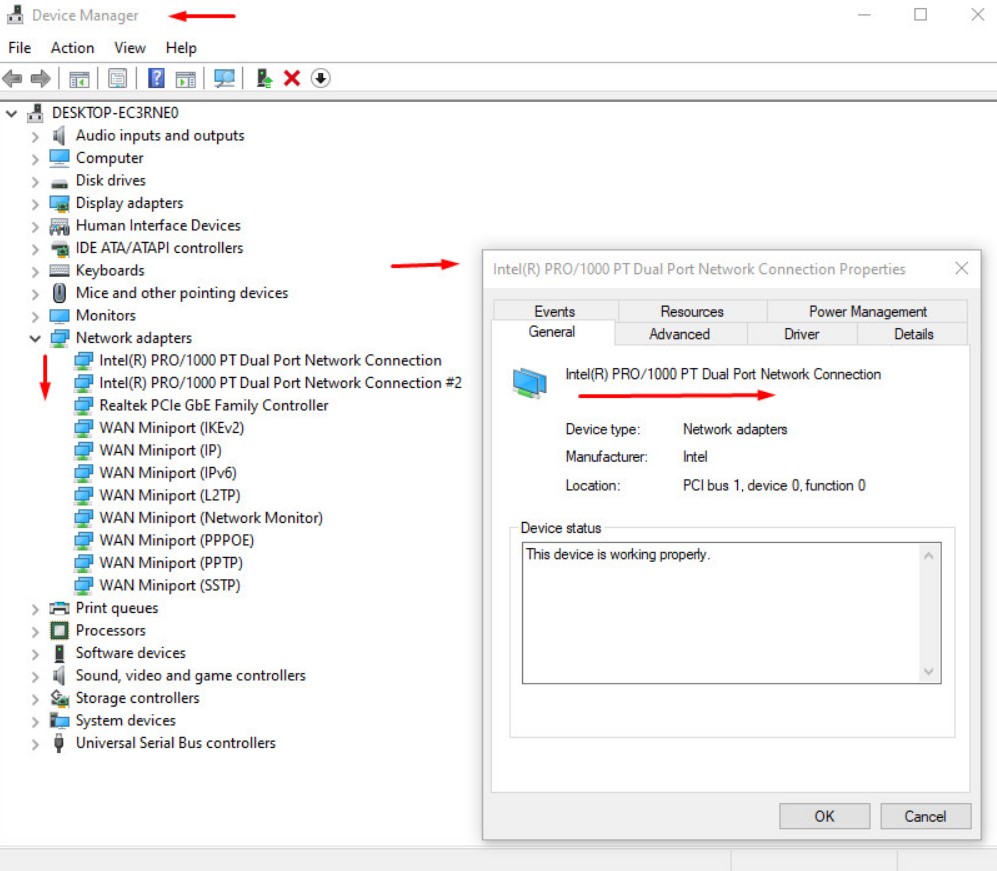This screenshot has height=871, width=997.
Task: Click the Human Interface Devices icon
Action: tap(59, 226)
